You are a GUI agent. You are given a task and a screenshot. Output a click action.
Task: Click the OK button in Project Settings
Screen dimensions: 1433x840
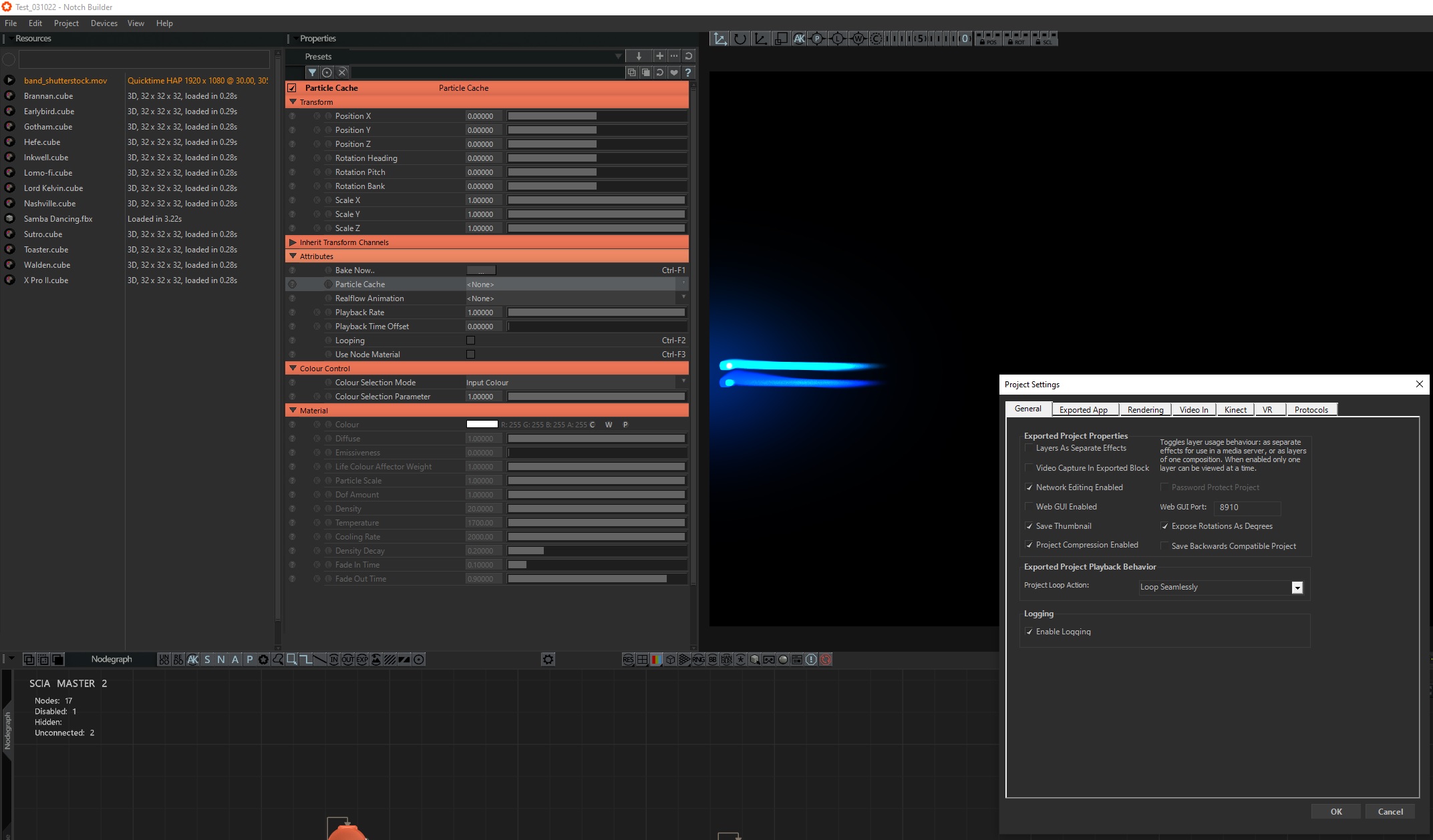pyautogui.click(x=1335, y=812)
